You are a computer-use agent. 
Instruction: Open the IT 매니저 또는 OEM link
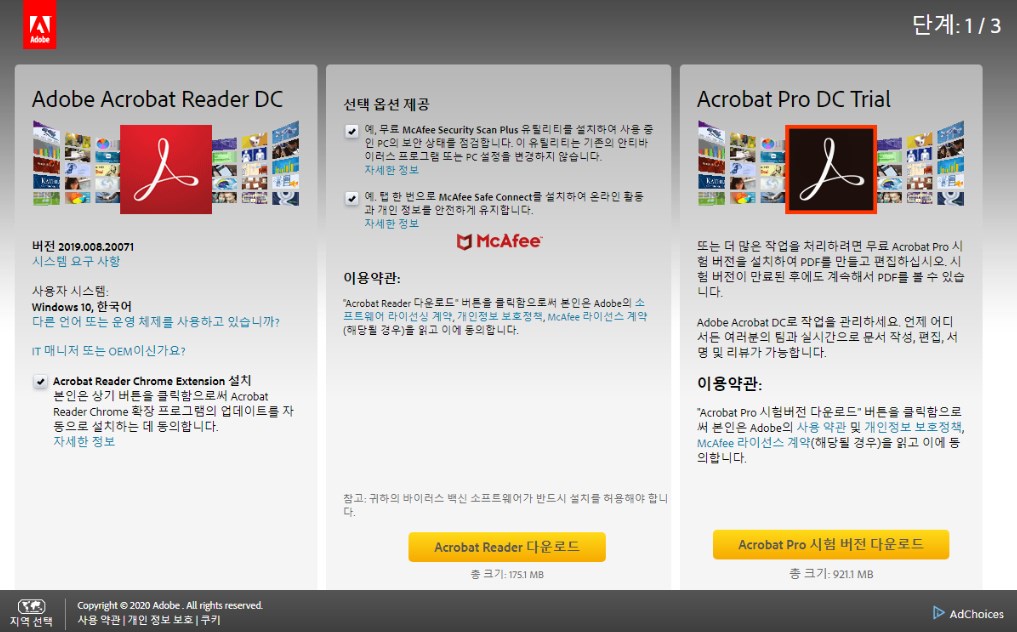point(108,351)
